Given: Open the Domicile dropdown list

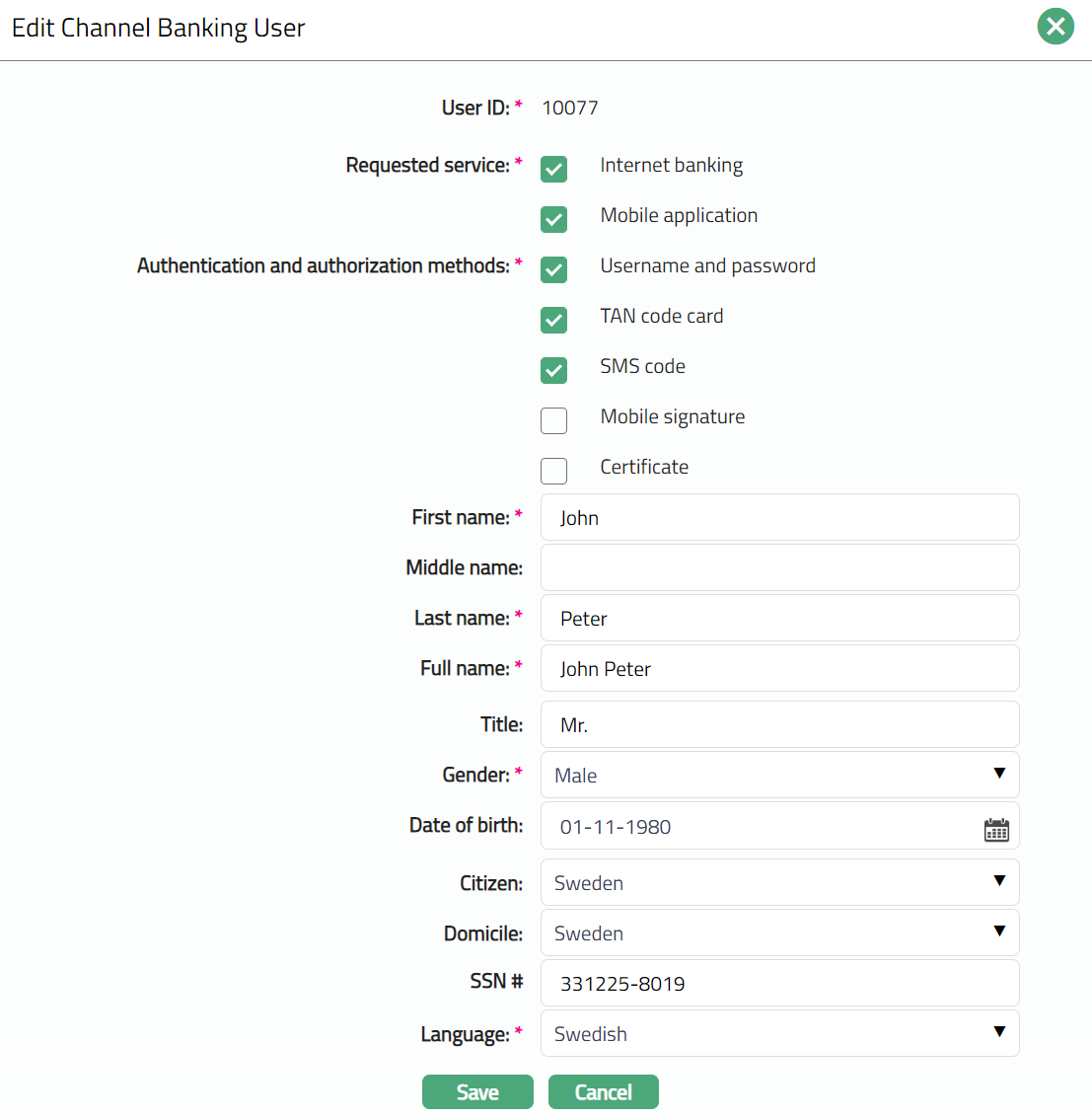Looking at the screenshot, I should 779,933.
